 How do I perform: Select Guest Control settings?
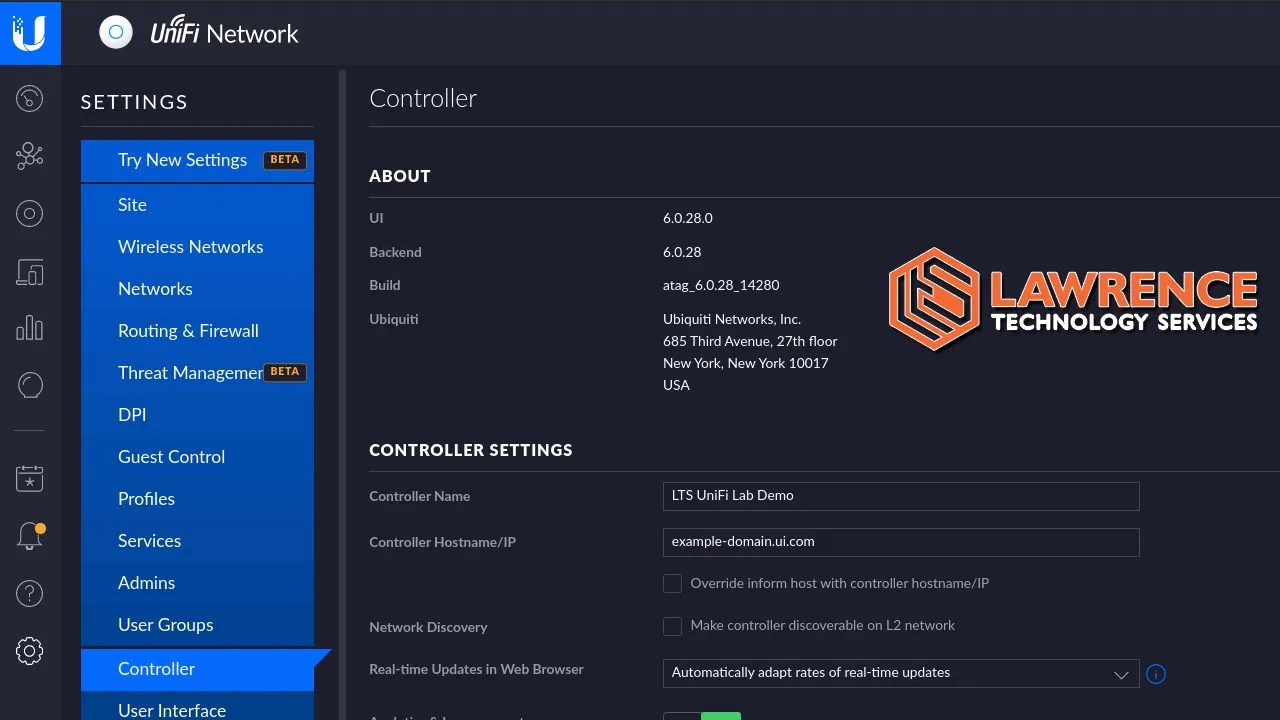click(x=197, y=456)
